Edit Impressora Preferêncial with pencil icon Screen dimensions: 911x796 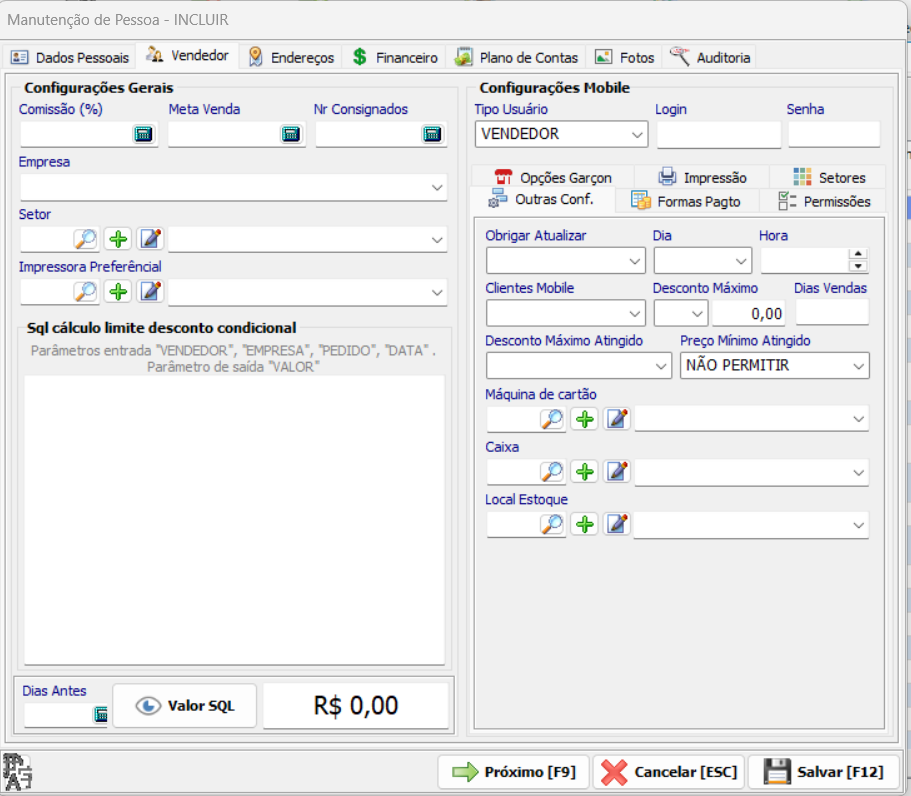pyautogui.click(x=150, y=291)
